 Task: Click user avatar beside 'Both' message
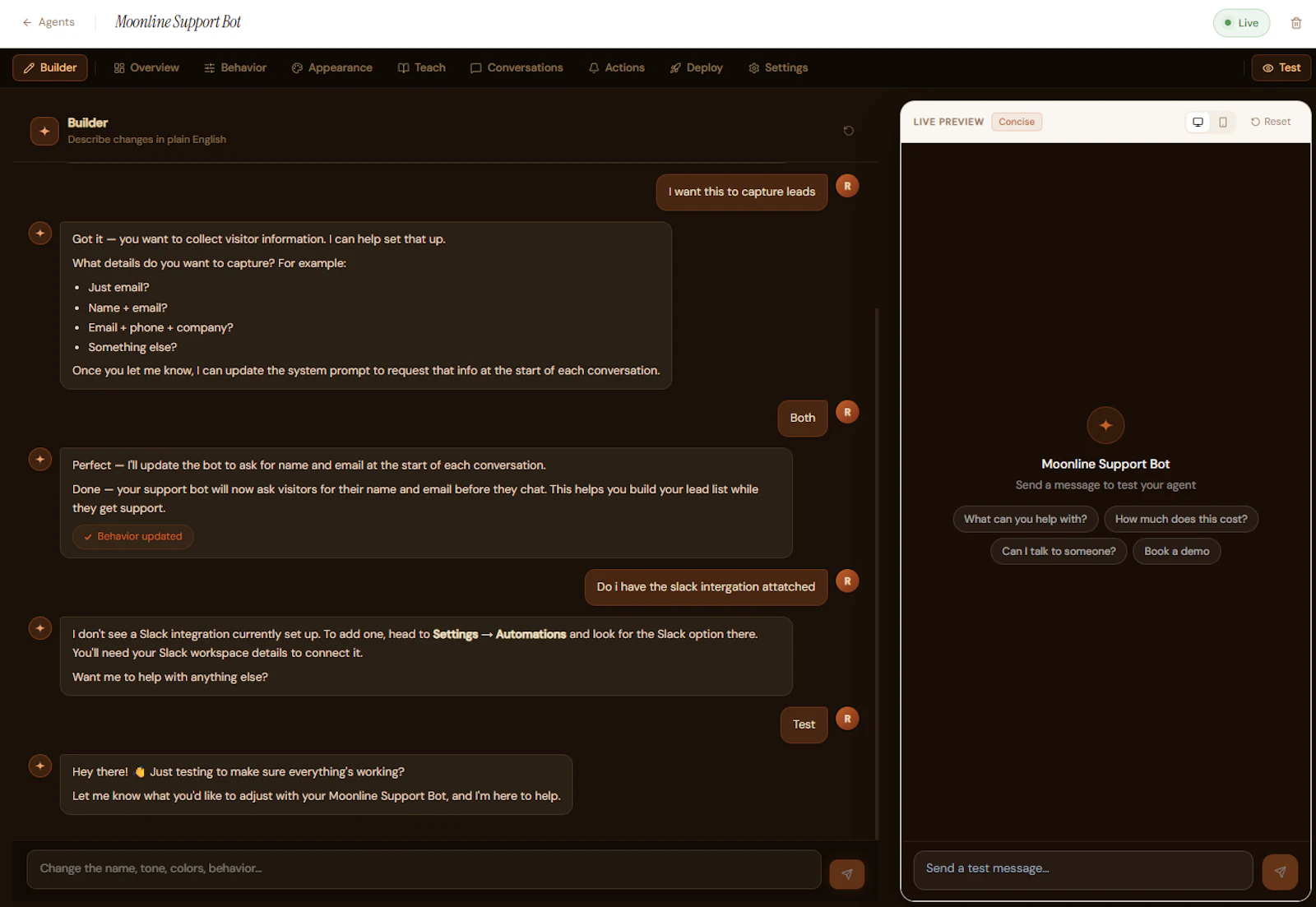point(847,412)
